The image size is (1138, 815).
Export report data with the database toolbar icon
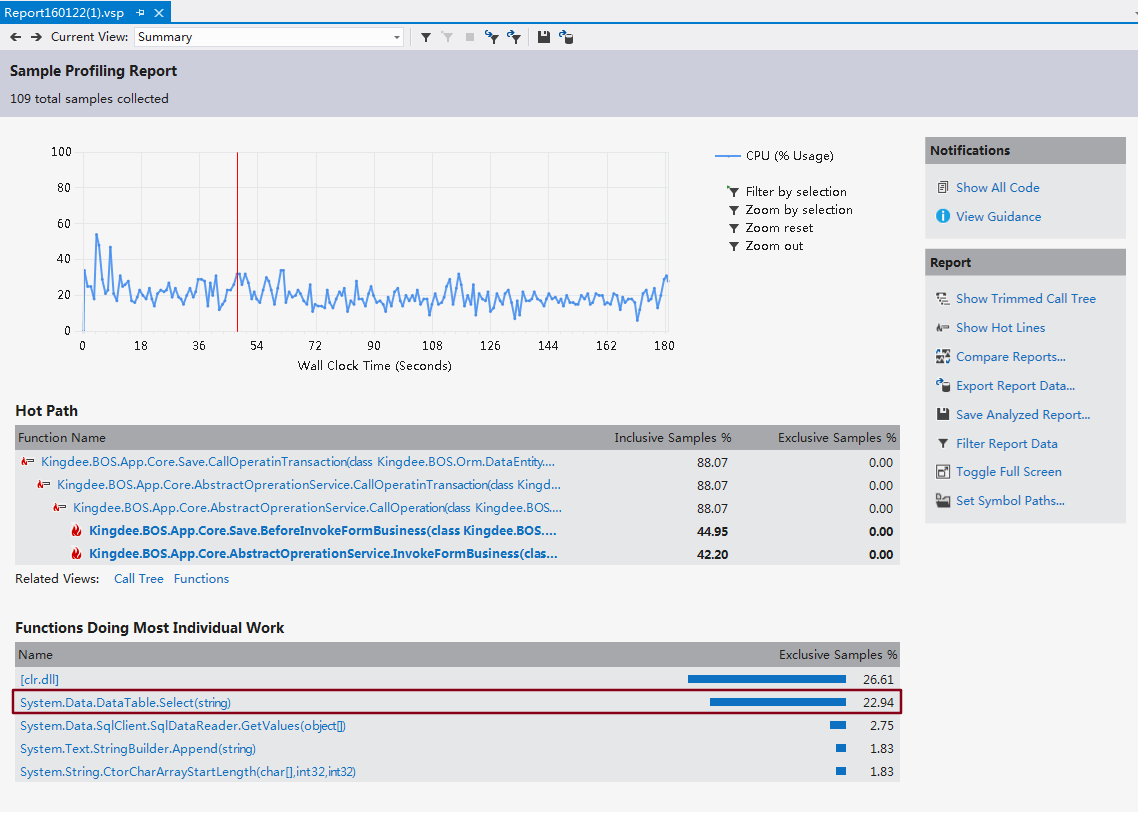coord(567,37)
